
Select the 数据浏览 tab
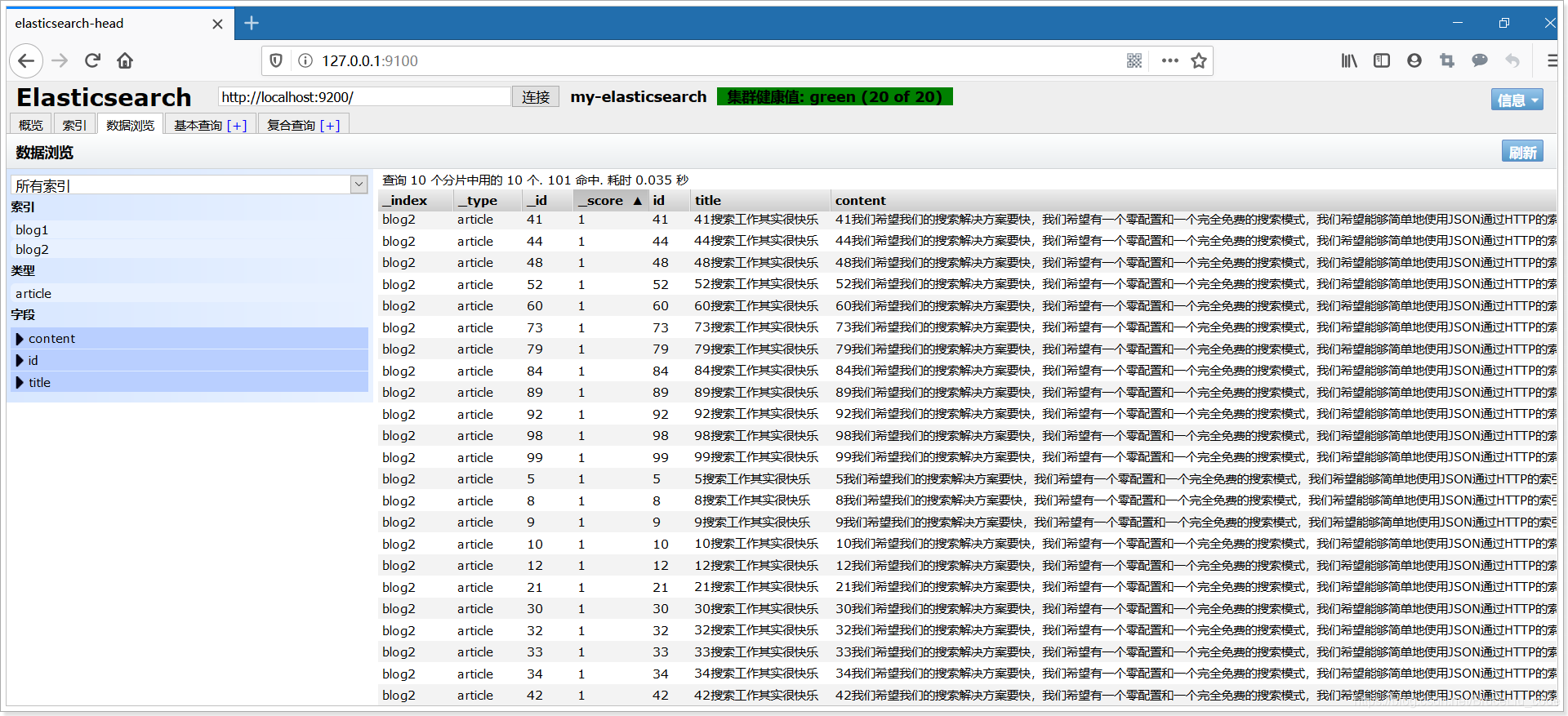point(131,125)
